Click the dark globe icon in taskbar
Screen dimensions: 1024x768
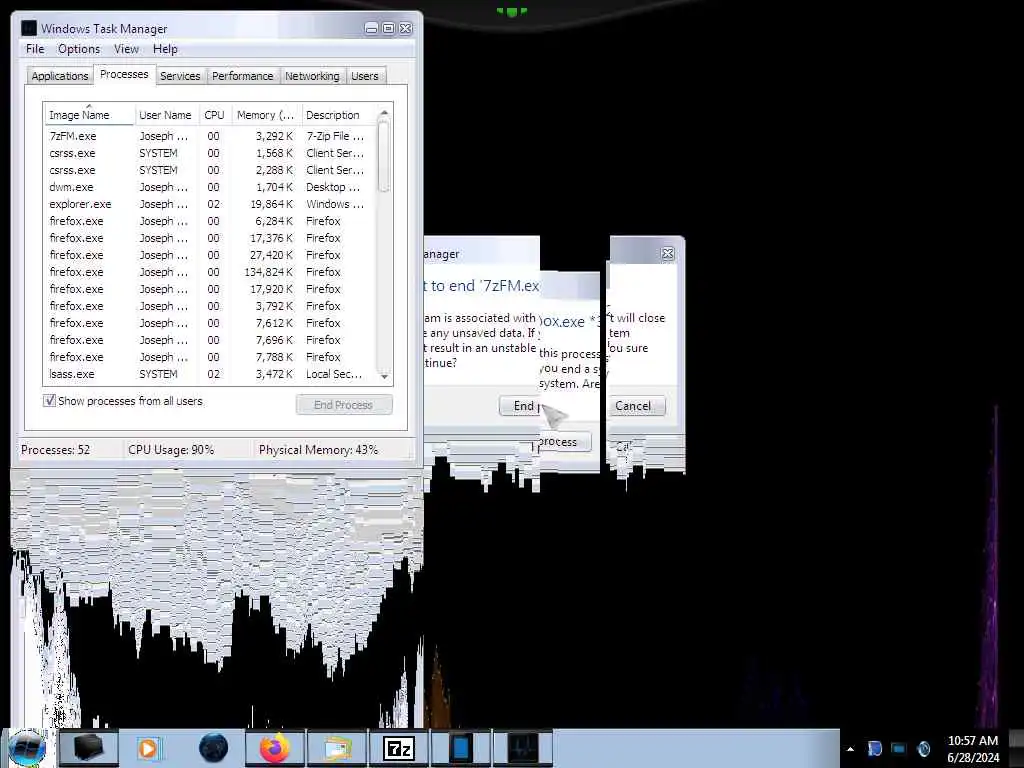pos(213,748)
